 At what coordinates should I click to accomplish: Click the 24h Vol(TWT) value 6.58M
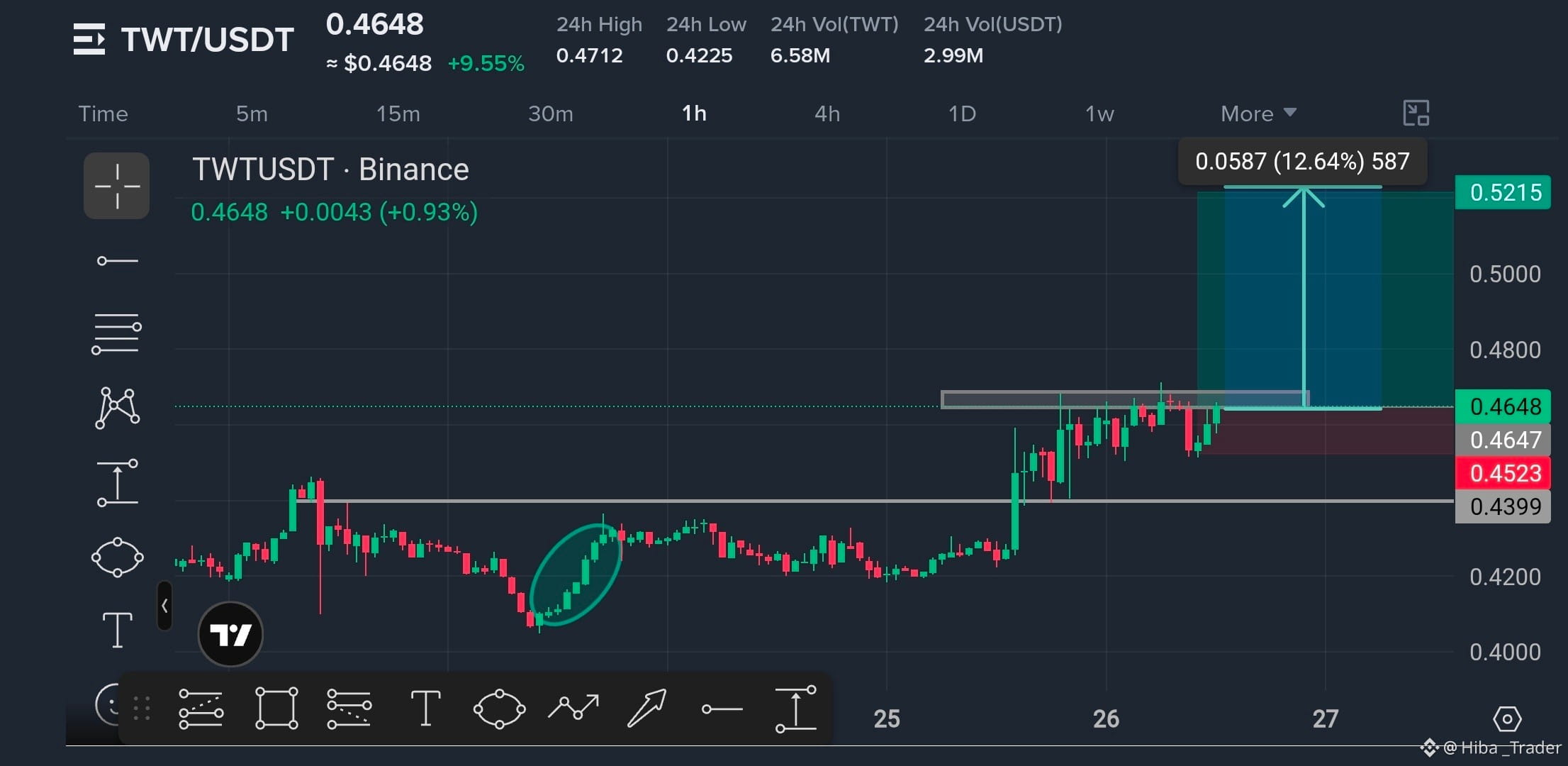(x=800, y=55)
